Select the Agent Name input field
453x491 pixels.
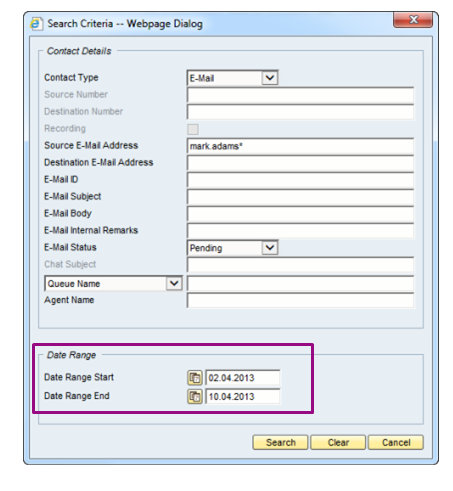[300, 301]
